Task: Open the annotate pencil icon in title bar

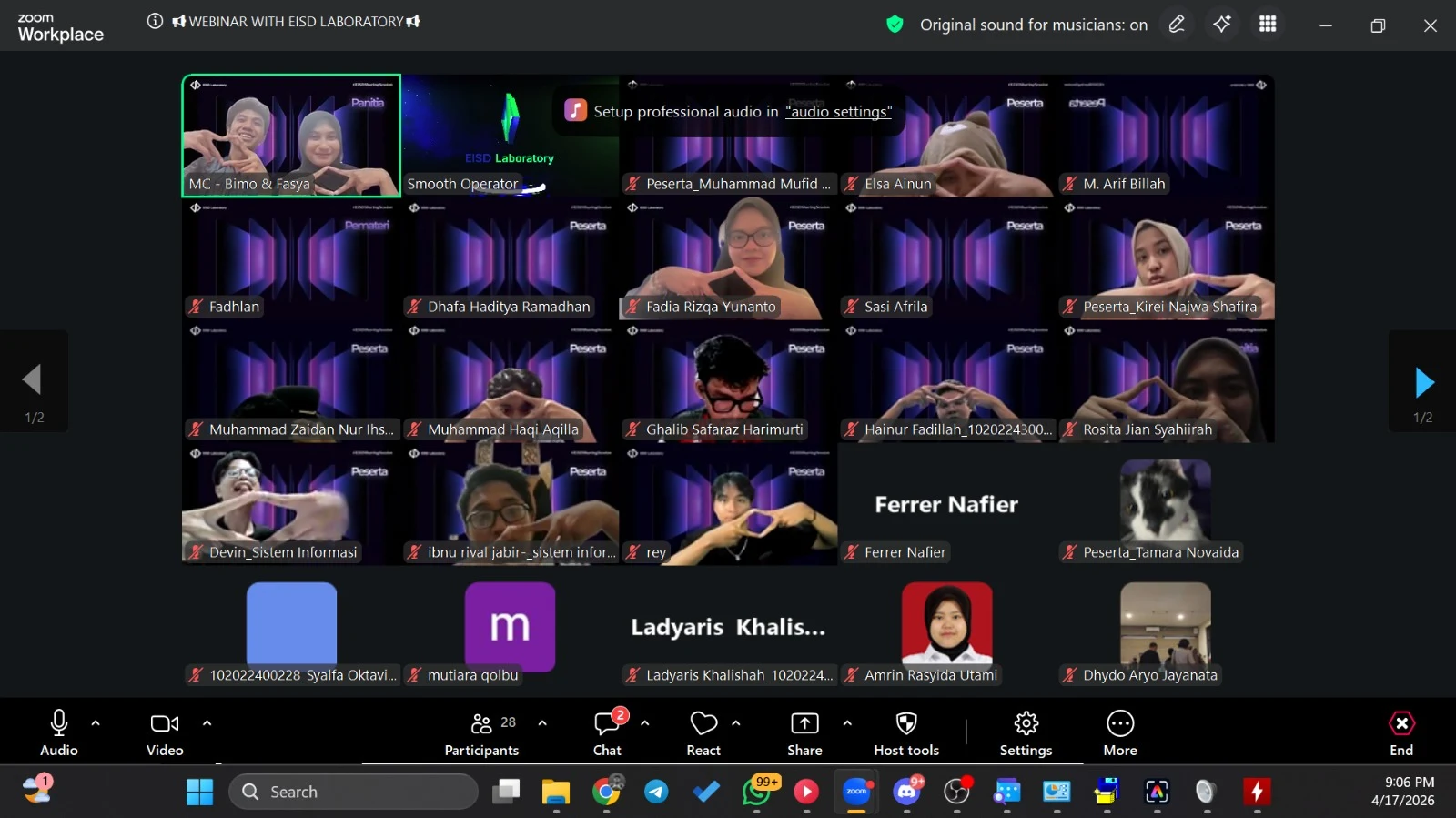Action: coord(1177,25)
